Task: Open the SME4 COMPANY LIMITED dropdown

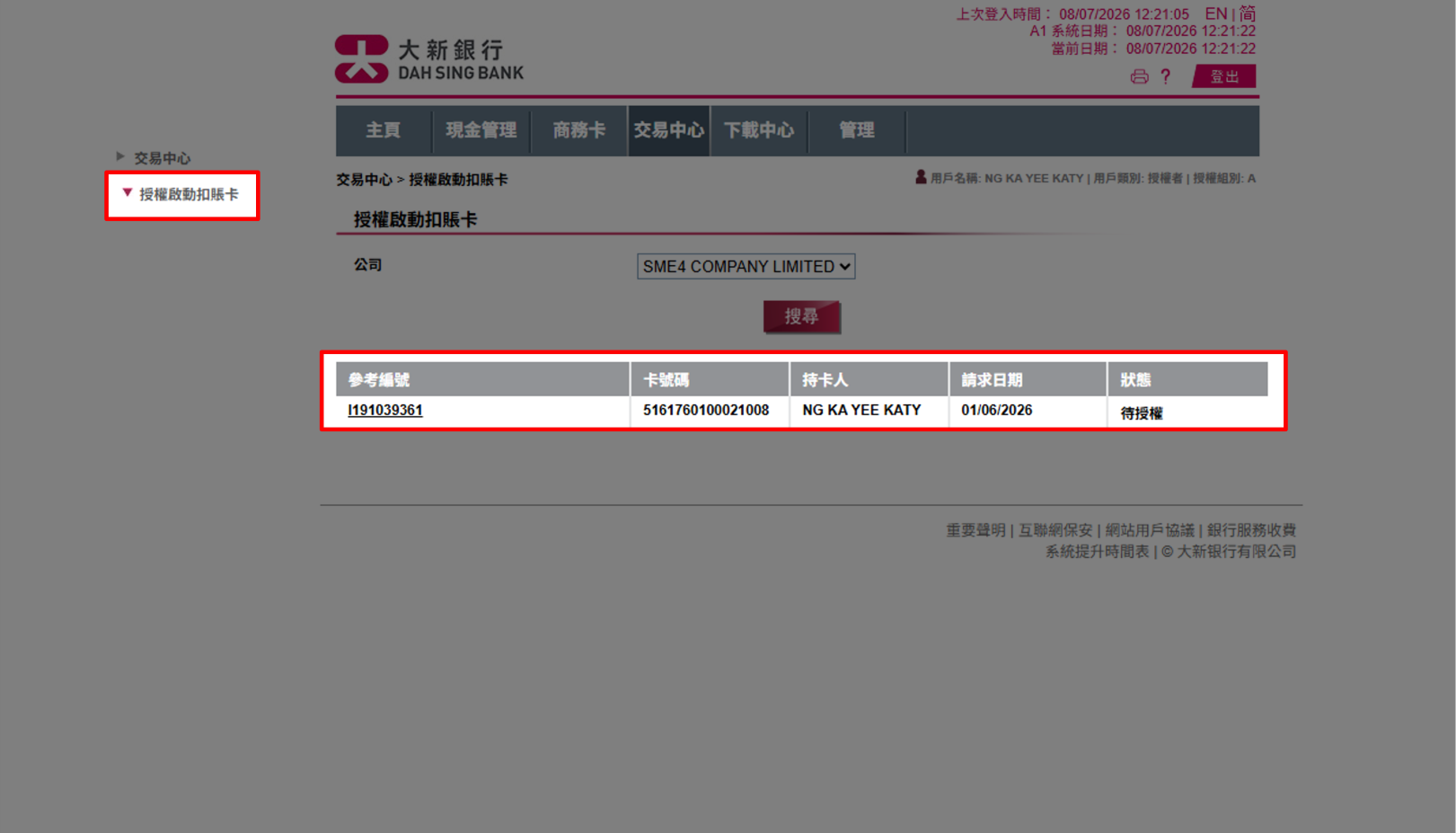Action: point(746,267)
